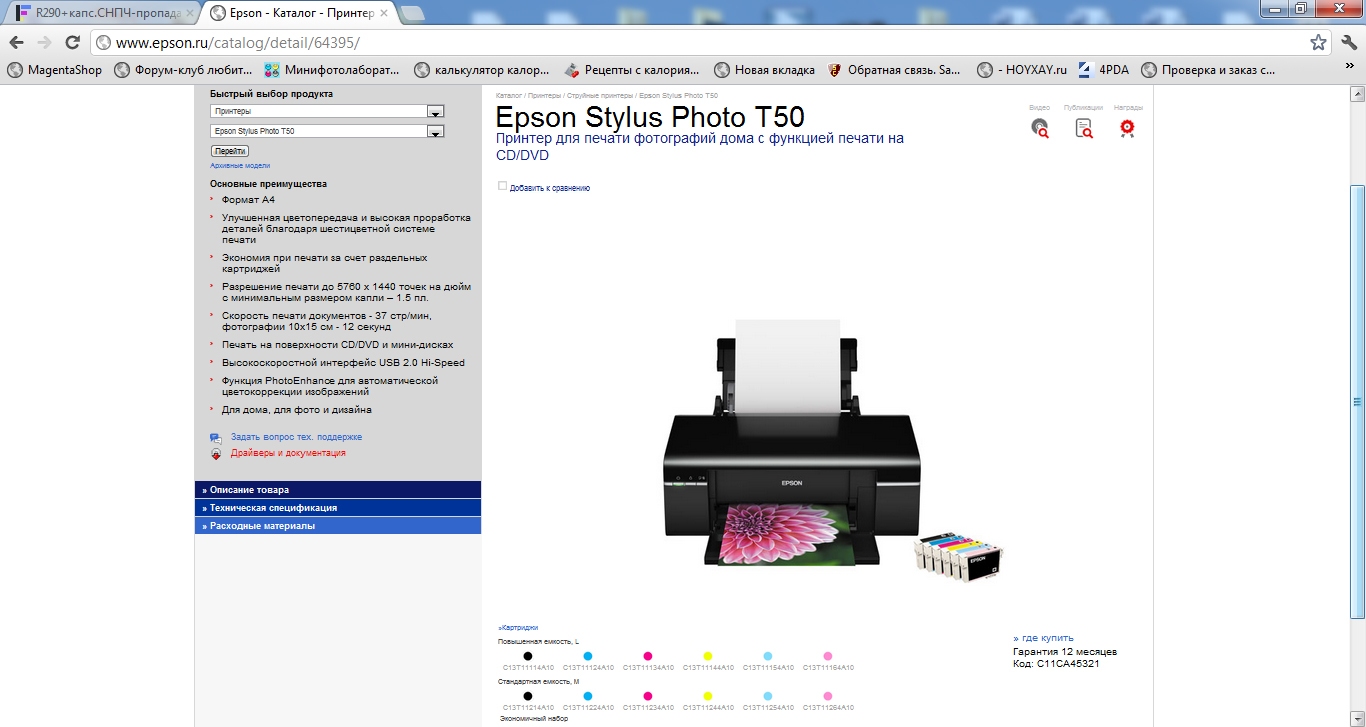
Task: Expand the Расходные материалы section
Action: pos(338,526)
